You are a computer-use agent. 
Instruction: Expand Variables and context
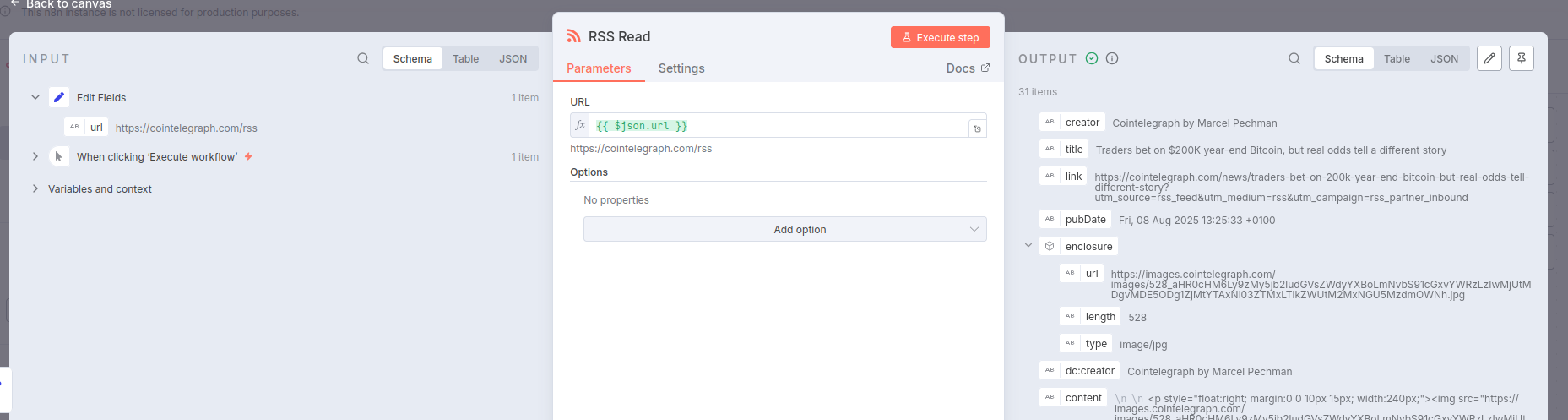[x=35, y=188]
